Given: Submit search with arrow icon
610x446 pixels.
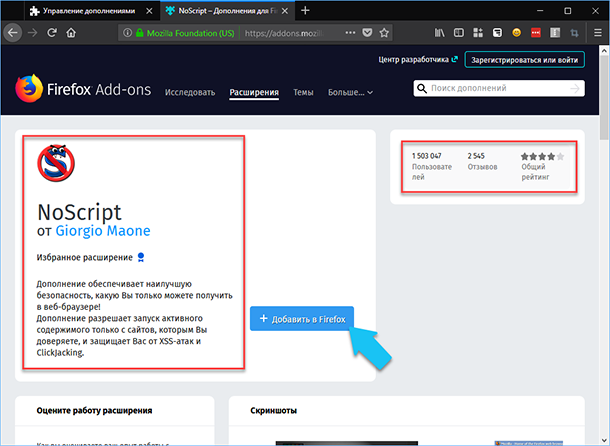Looking at the screenshot, I should point(575,89).
